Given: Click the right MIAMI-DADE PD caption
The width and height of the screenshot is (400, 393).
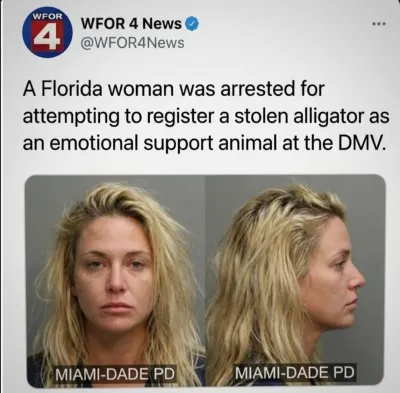Looking at the screenshot, I should click(x=295, y=372).
